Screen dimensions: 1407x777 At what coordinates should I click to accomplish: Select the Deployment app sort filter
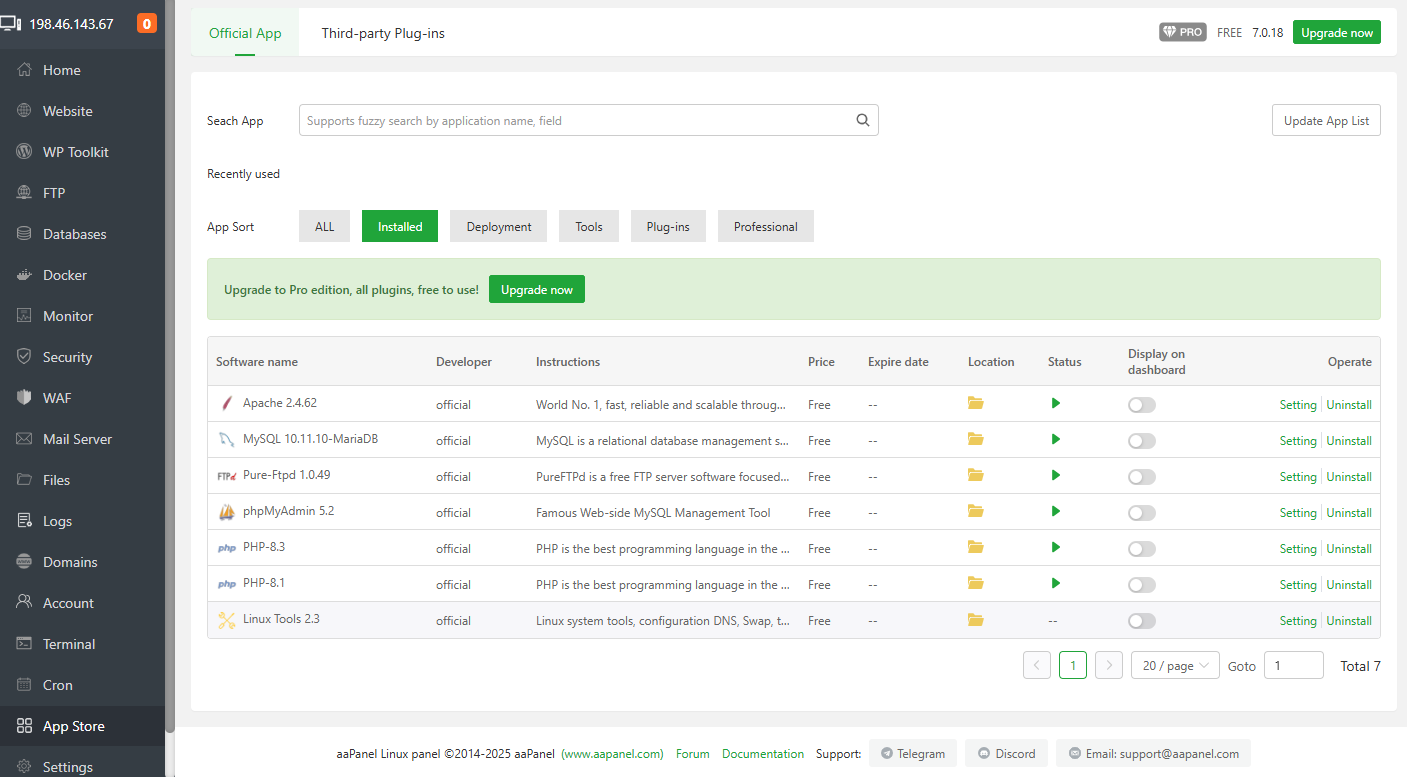(498, 227)
